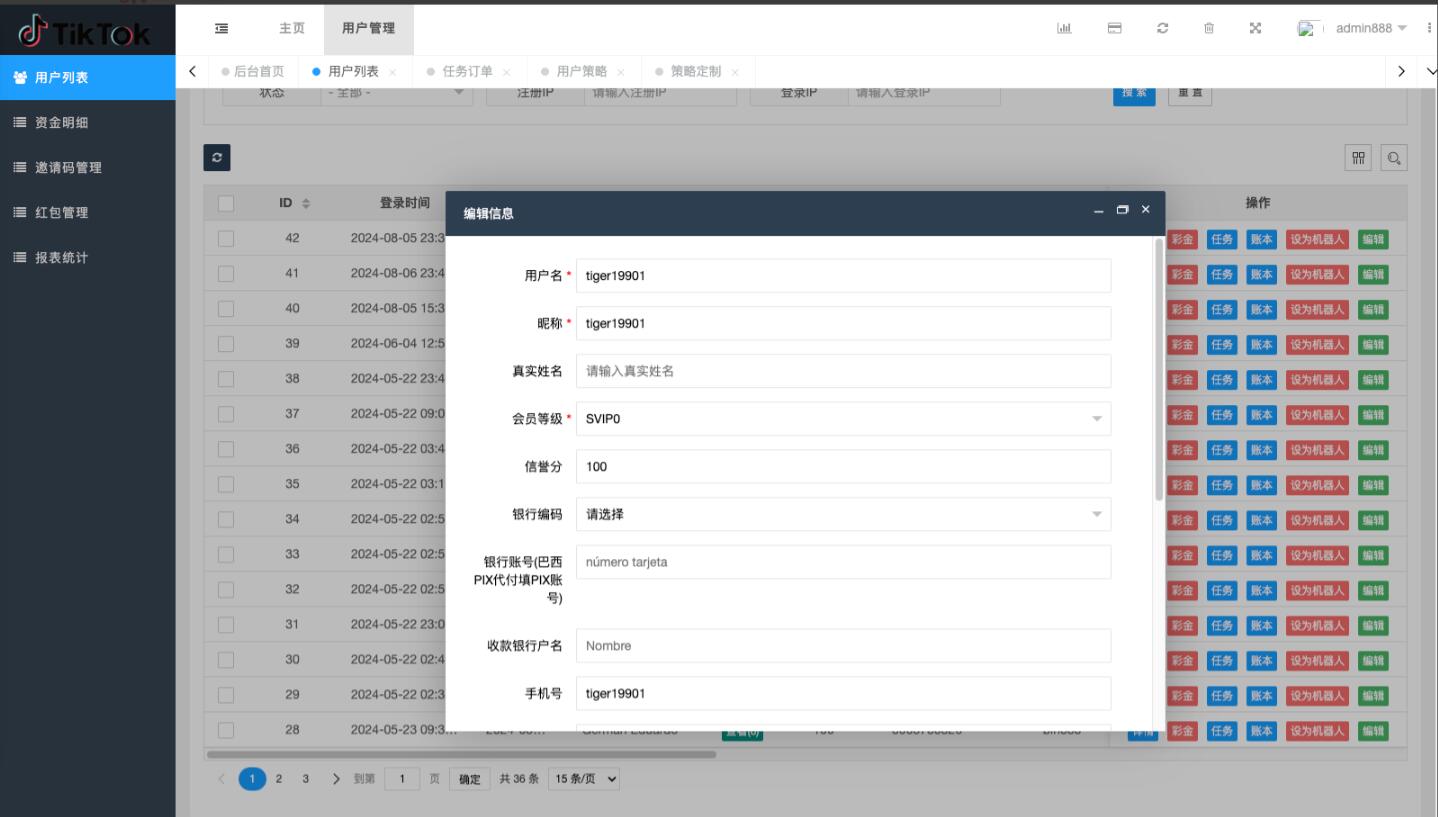This screenshot has height=817, width=1438.
Task: Click the table refresh button above list
Action: pos(217,158)
